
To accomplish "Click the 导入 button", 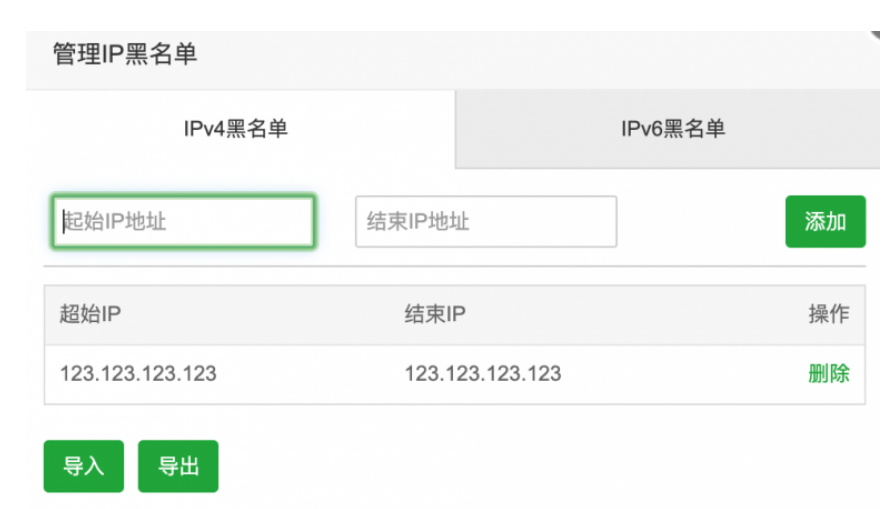I will tap(83, 466).
